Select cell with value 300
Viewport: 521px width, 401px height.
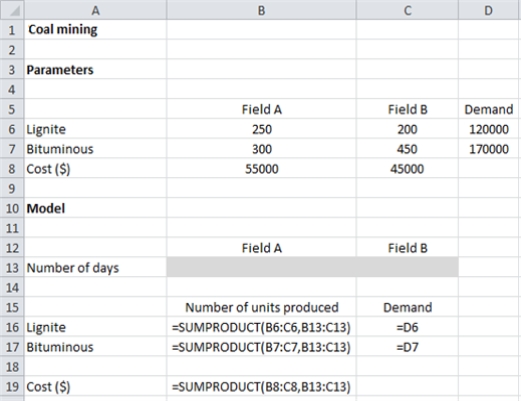pos(261,149)
